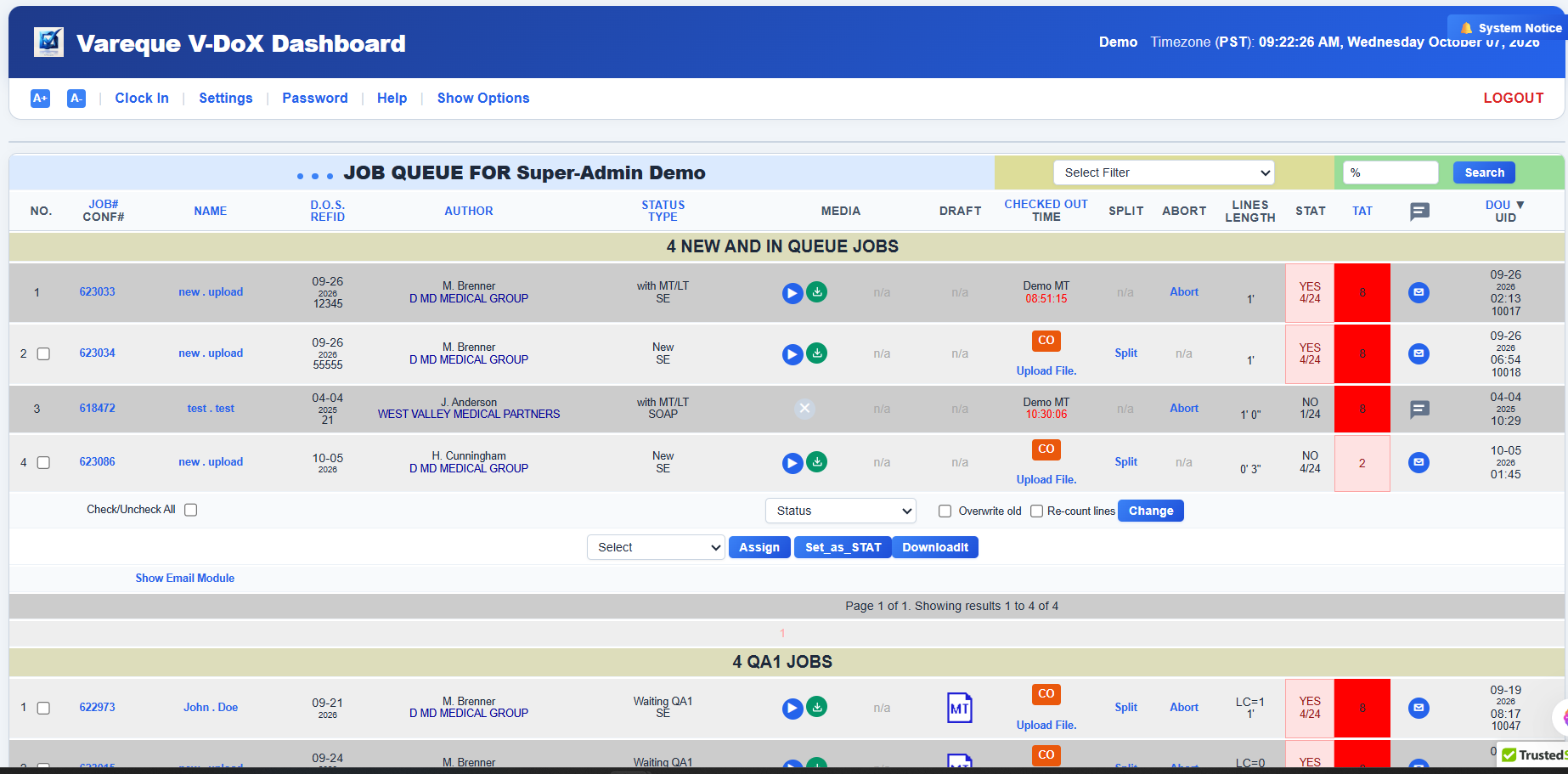The image size is (1568, 774).
Task: Click the Change button
Action: [1151, 511]
